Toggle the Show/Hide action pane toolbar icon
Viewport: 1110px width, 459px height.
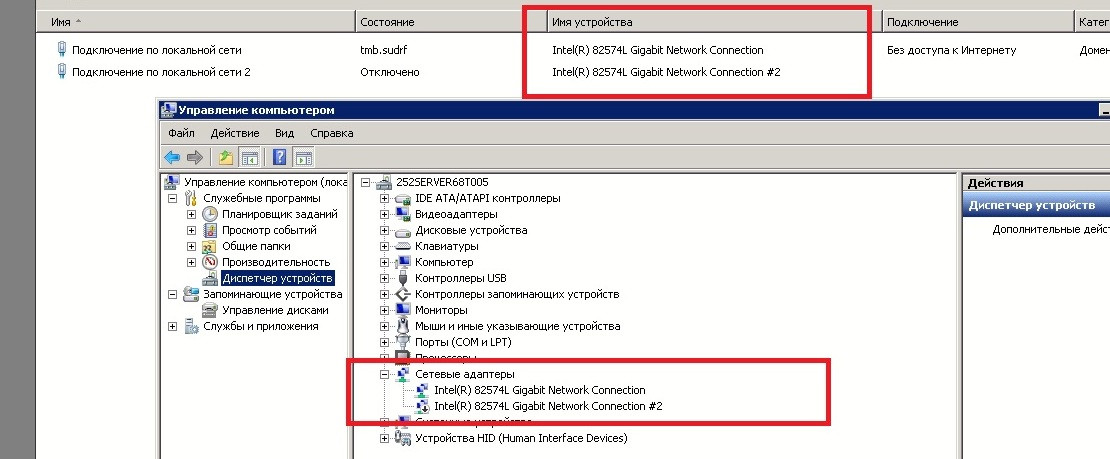point(303,157)
